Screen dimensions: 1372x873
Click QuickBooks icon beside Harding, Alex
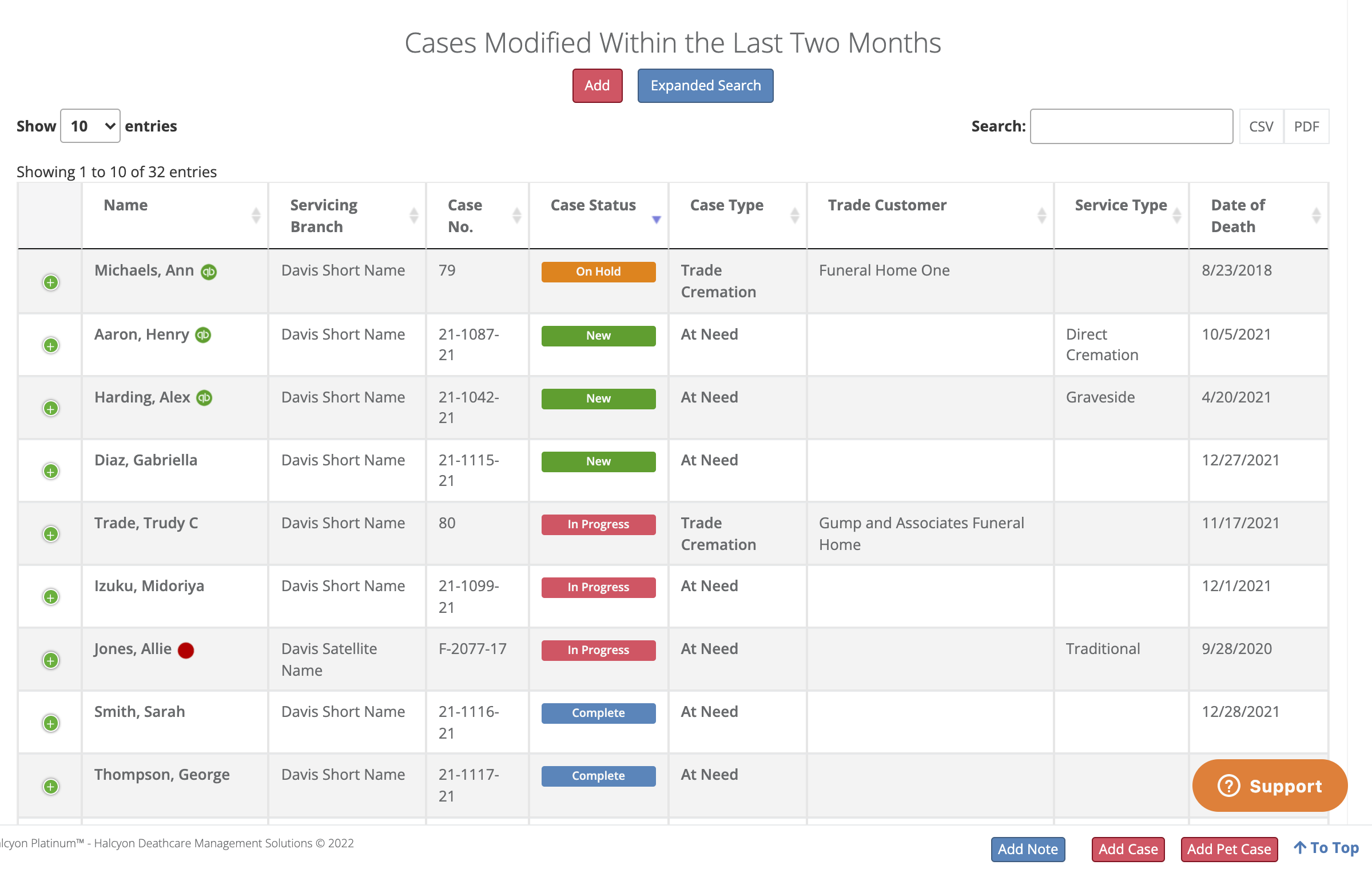pos(204,398)
